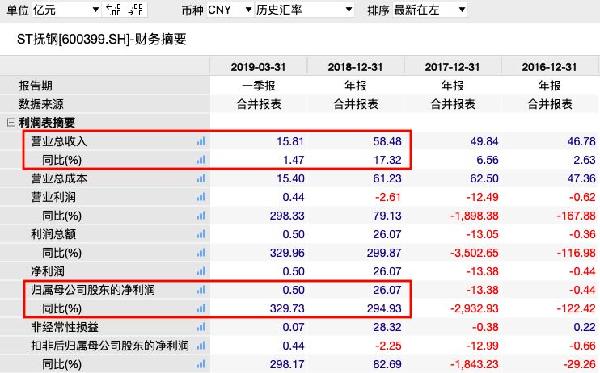600x373 pixels.
Task: Click chart icon for 扣非后归属母公司股东的净利润
Action: pos(201,346)
